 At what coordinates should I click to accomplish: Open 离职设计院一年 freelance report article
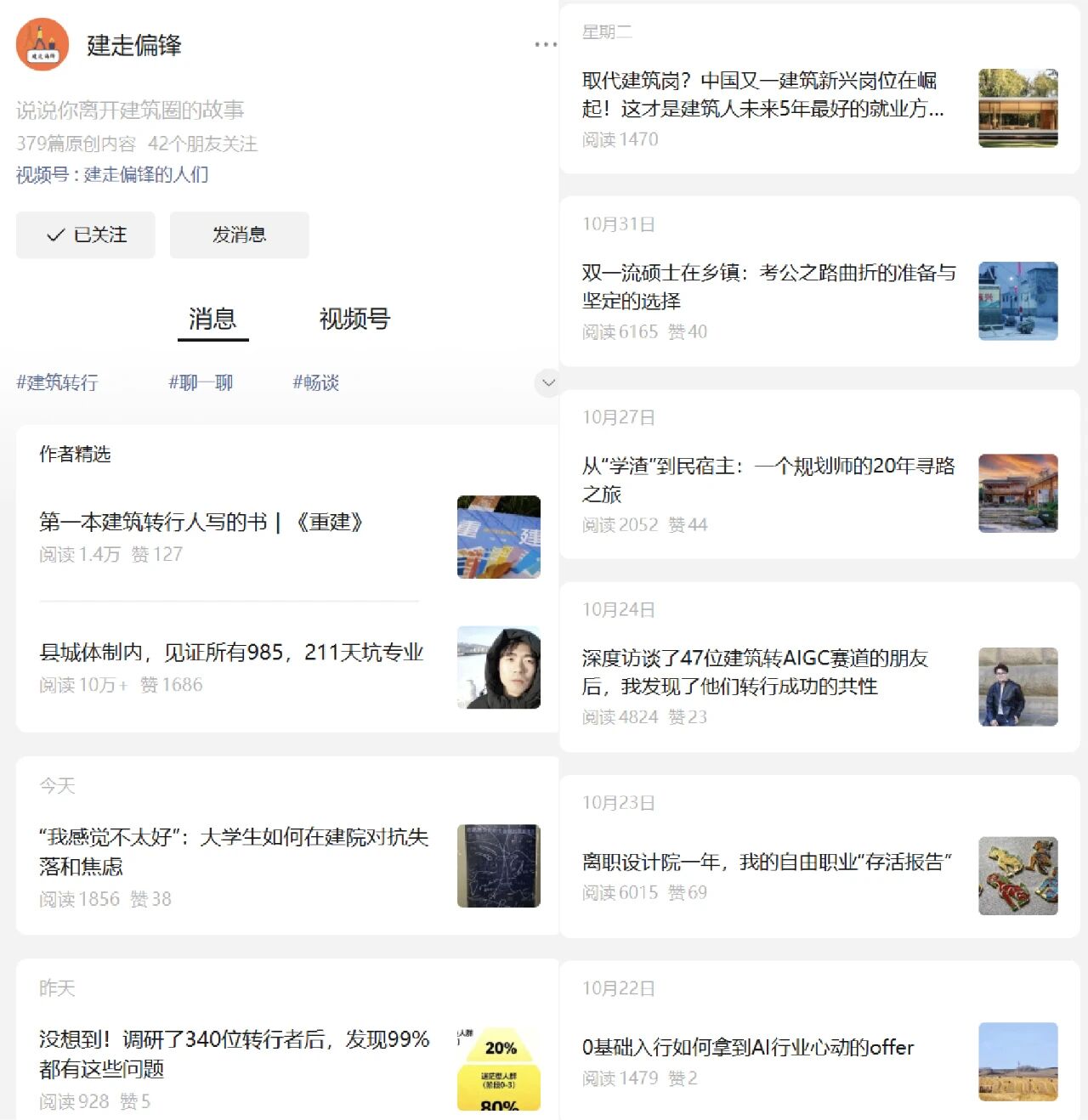[767, 862]
